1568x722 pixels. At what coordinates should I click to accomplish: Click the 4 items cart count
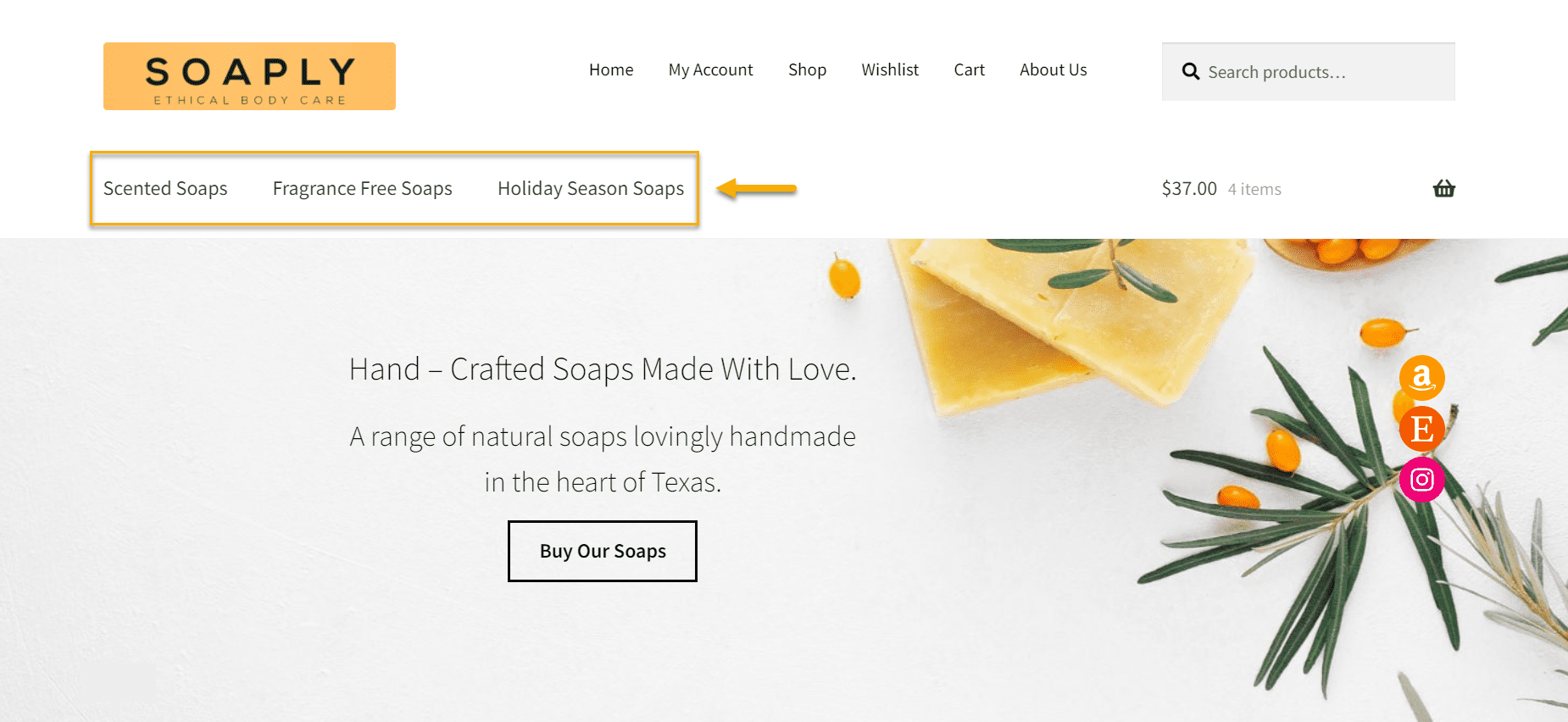coord(1254,190)
